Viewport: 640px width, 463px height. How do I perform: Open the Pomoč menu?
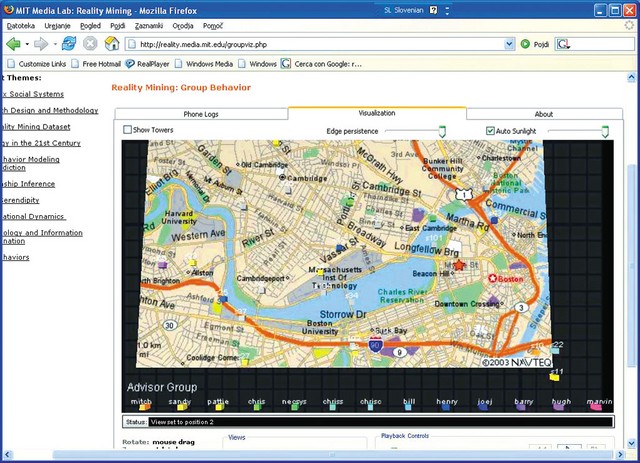point(213,26)
